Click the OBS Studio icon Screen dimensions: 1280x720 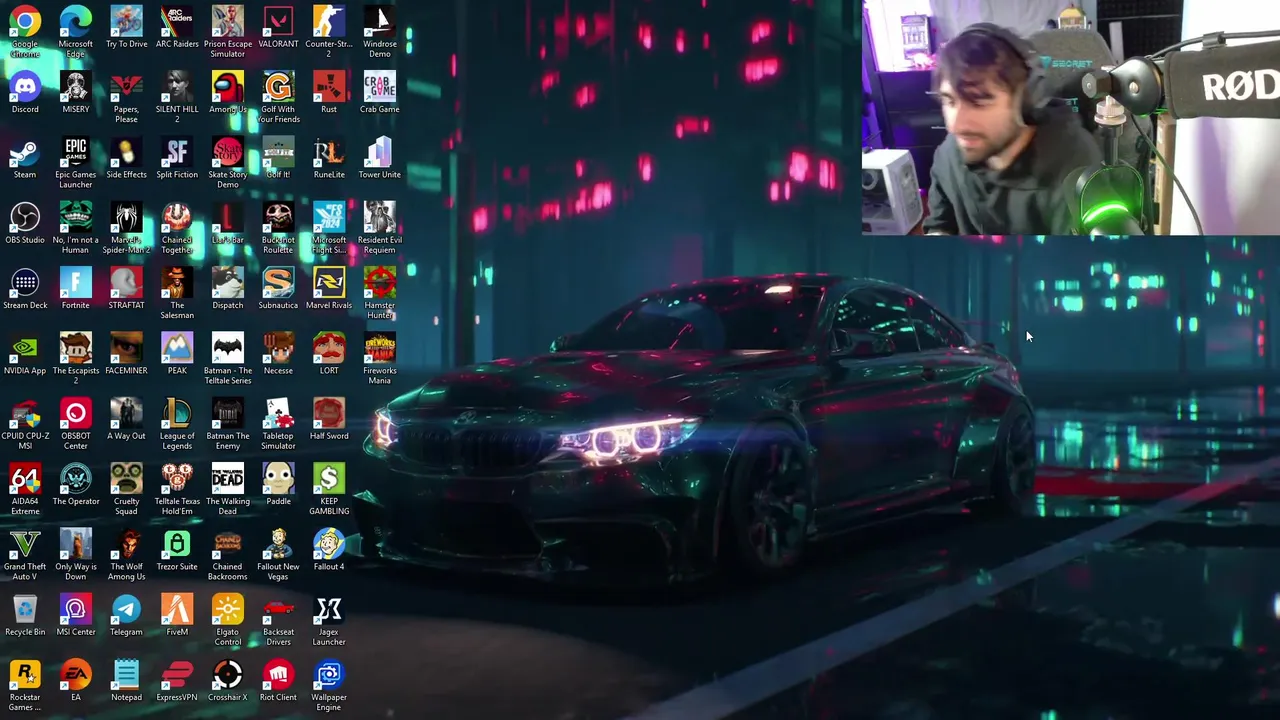pos(25,217)
